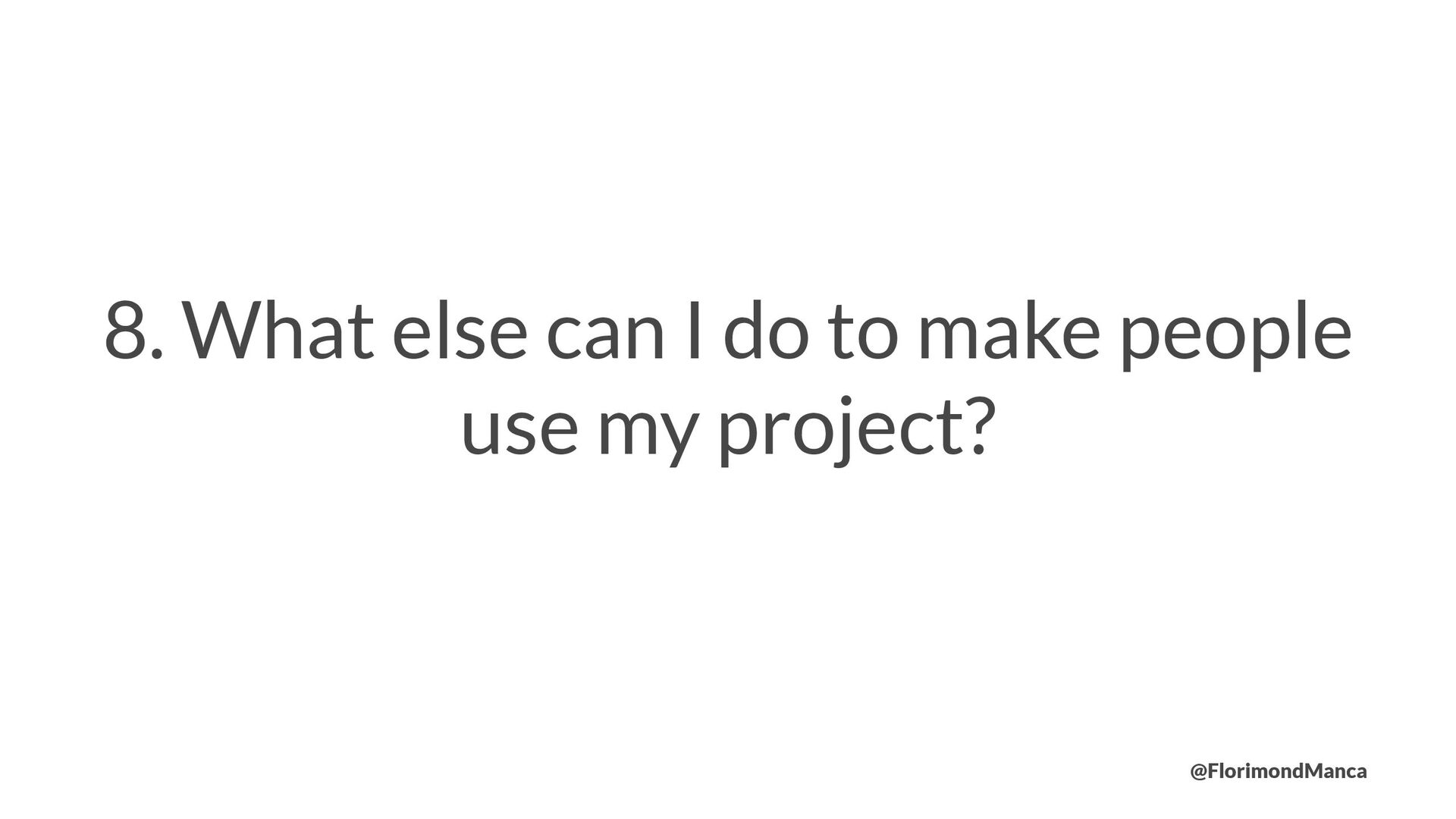This screenshot has width=1456, height=819.
Task: Open the @FlorimondManca handle link
Action: (1279, 772)
